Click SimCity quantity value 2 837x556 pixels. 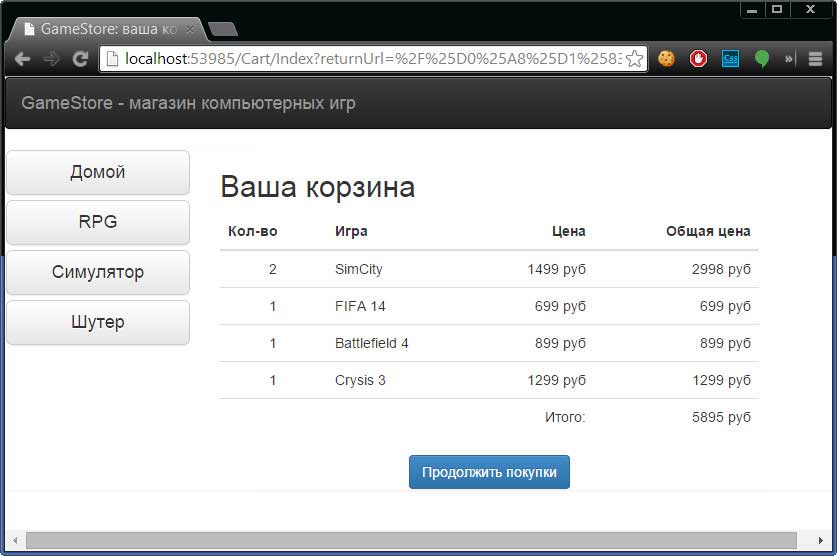click(x=273, y=269)
